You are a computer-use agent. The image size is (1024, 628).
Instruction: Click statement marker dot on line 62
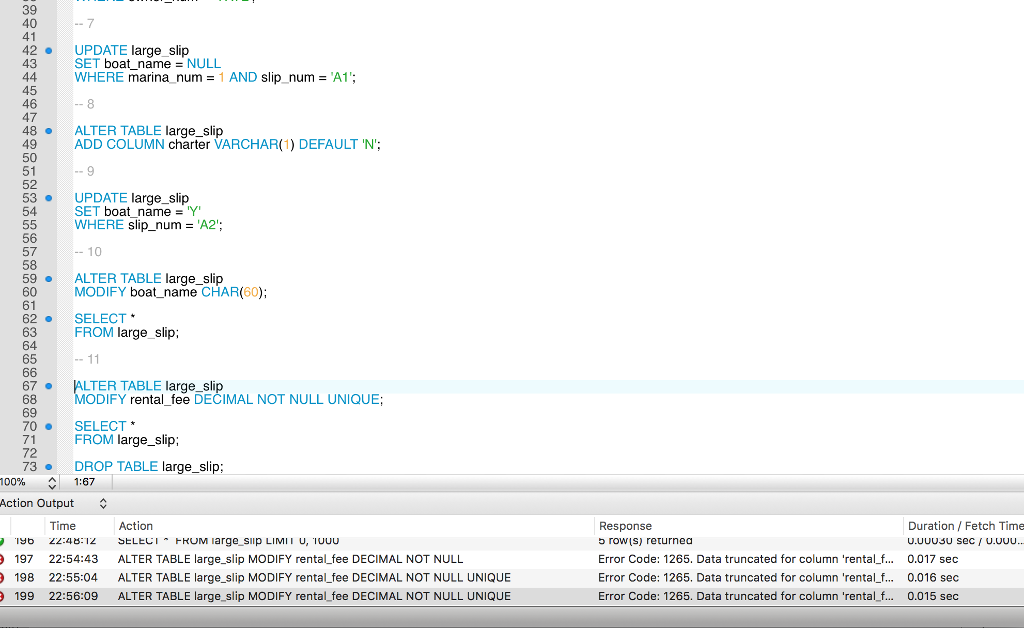pos(48,319)
